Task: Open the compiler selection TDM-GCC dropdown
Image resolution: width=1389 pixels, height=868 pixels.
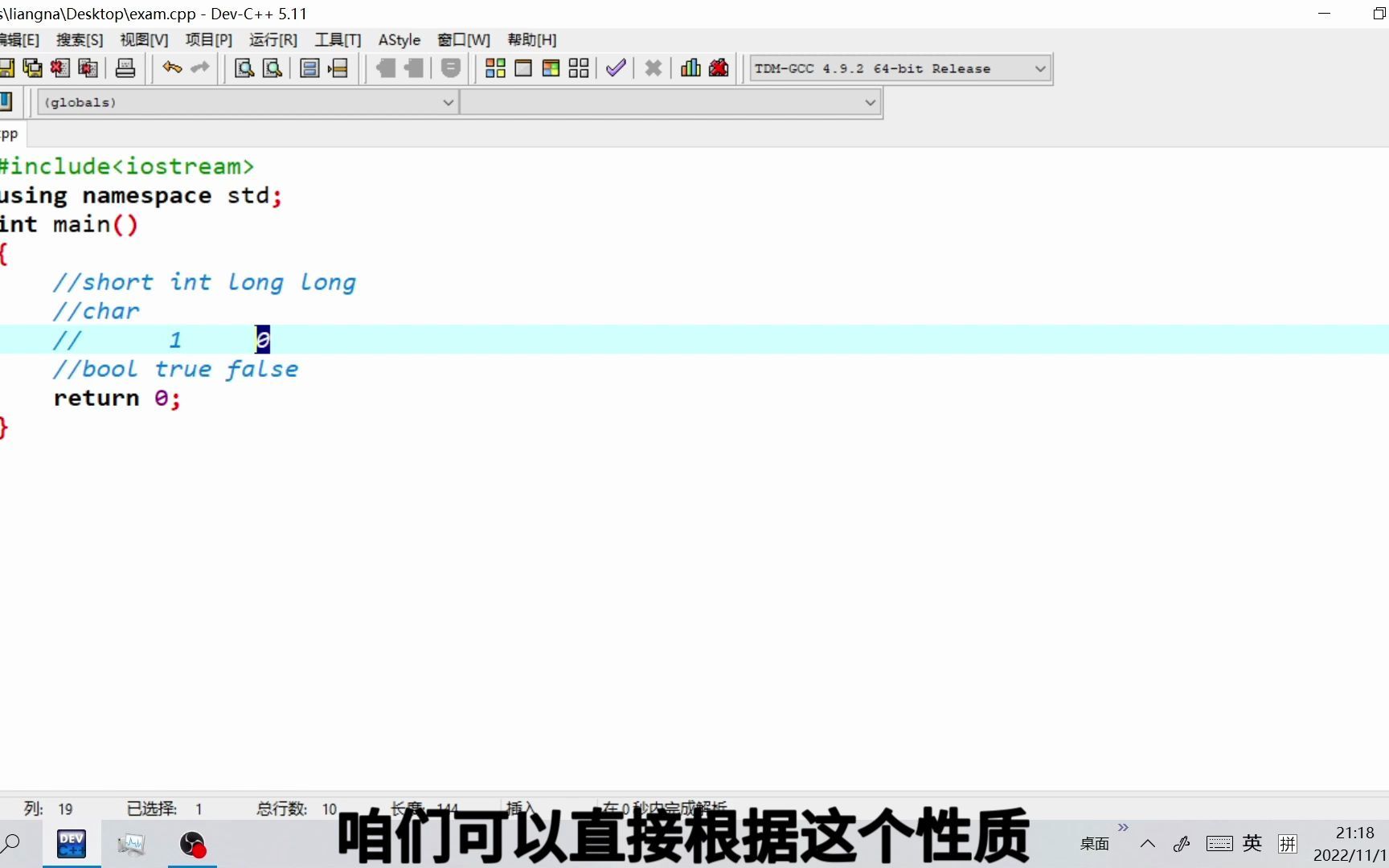Action: click(x=900, y=69)
